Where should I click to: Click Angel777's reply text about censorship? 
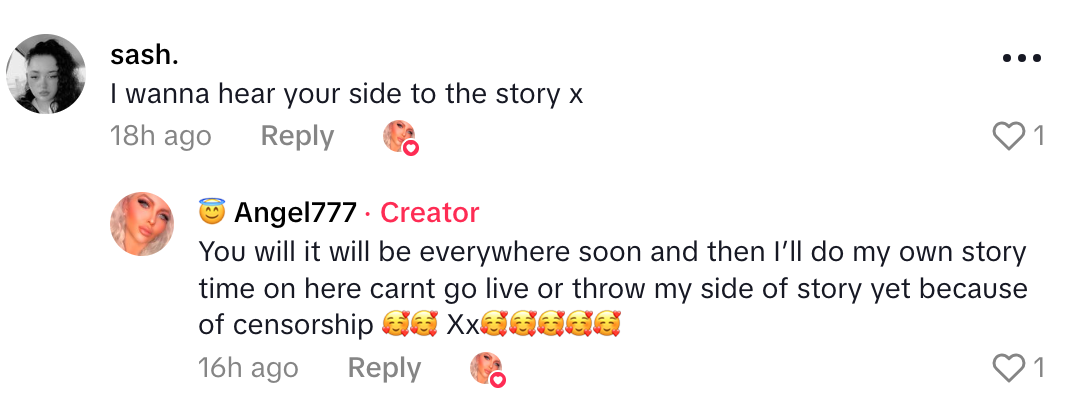click(598, 288)
